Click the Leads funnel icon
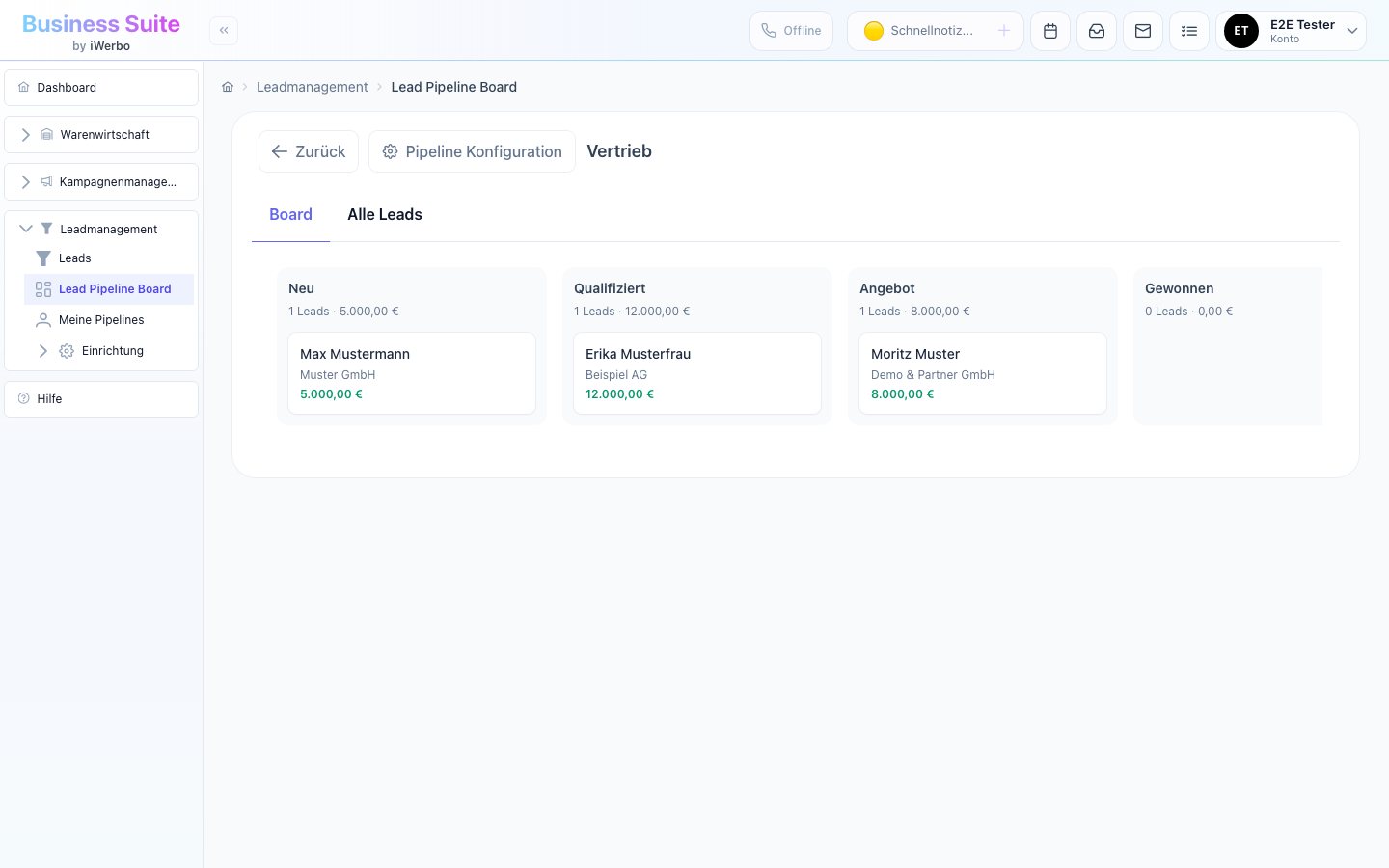This screenshot has width=1389, height=868. [x=43, y=258]
